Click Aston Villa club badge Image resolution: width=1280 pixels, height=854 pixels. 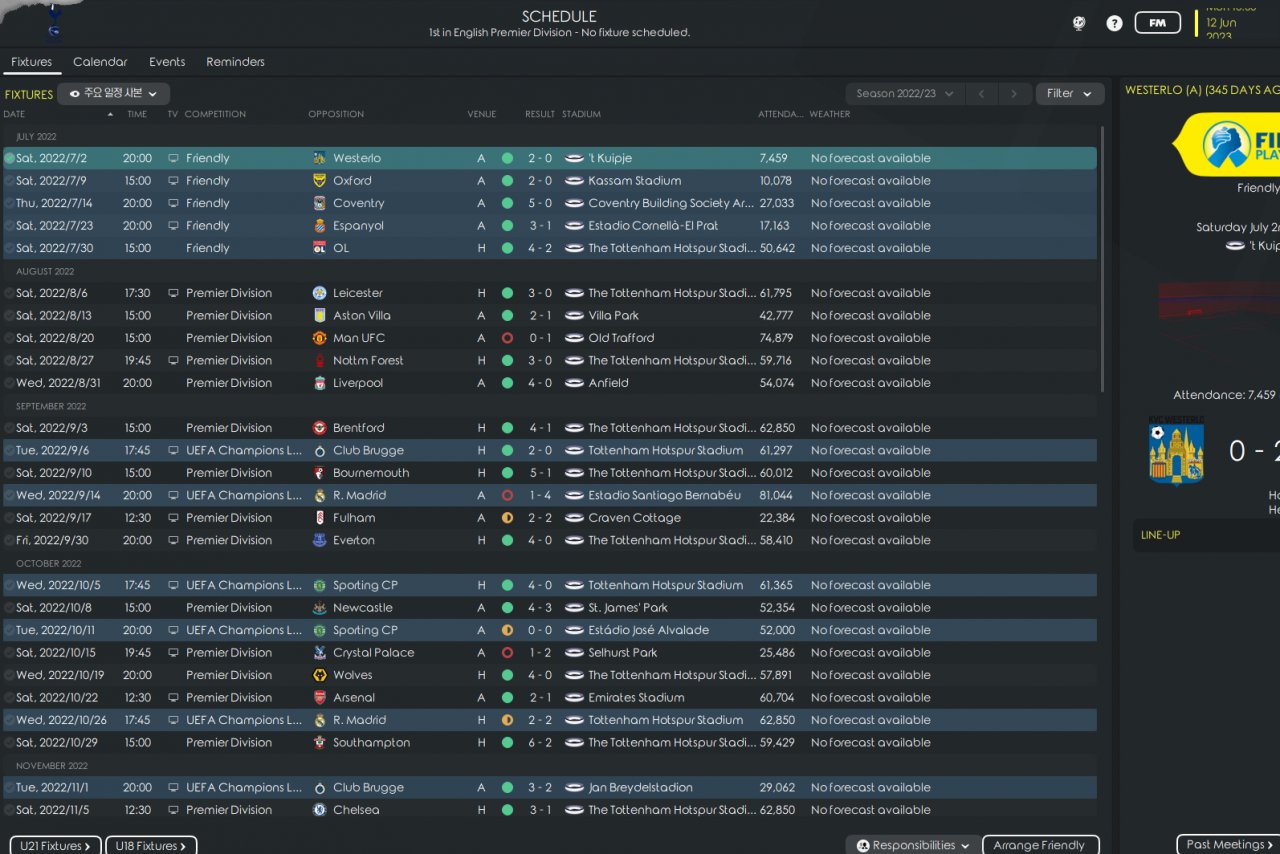(319, 316)
